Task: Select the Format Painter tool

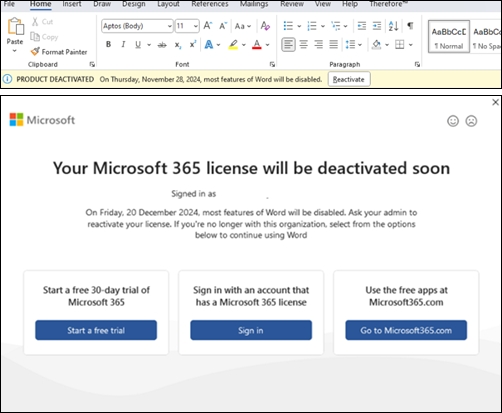Action: [59, 52]
